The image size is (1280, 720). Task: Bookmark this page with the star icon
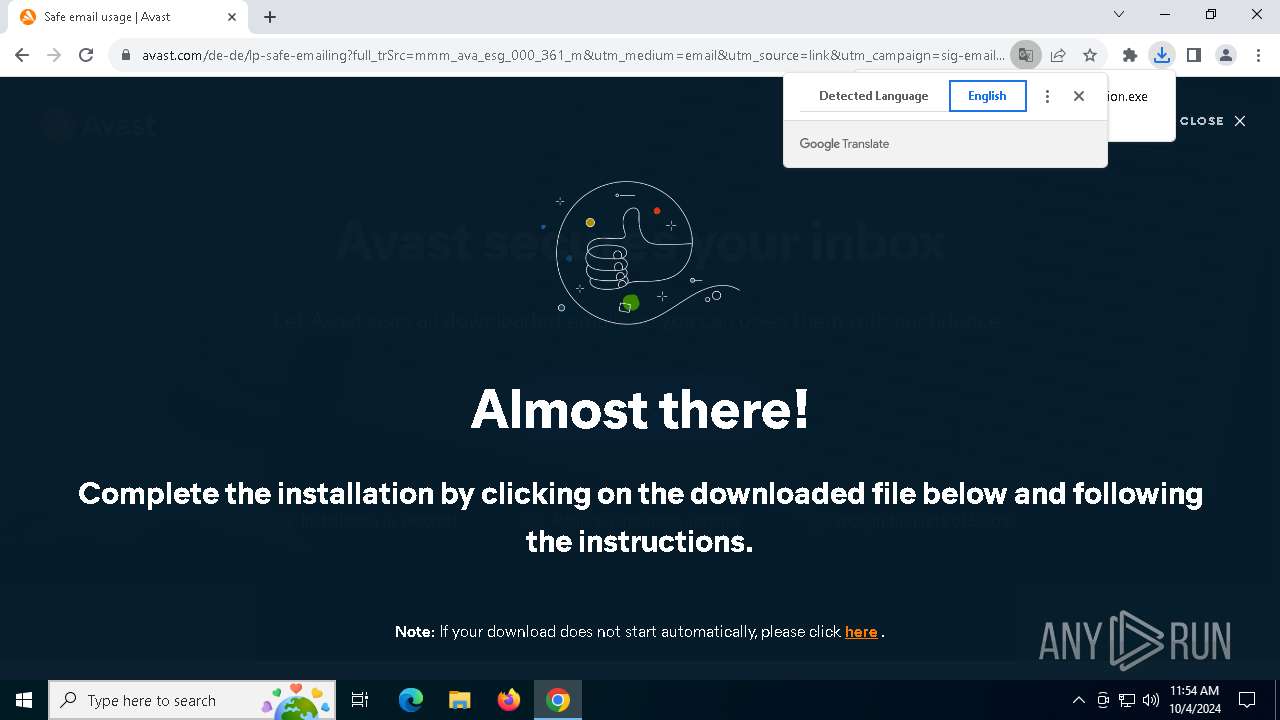coord(1090,55)
